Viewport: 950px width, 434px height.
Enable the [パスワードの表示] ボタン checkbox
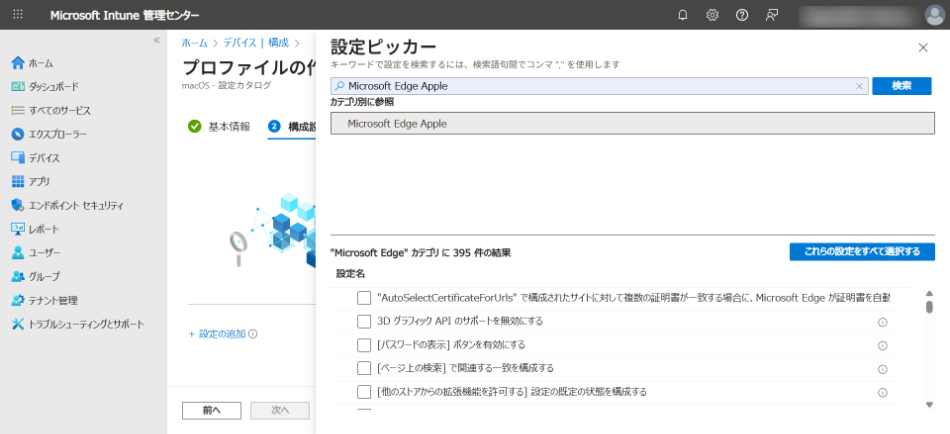[364, 345]
